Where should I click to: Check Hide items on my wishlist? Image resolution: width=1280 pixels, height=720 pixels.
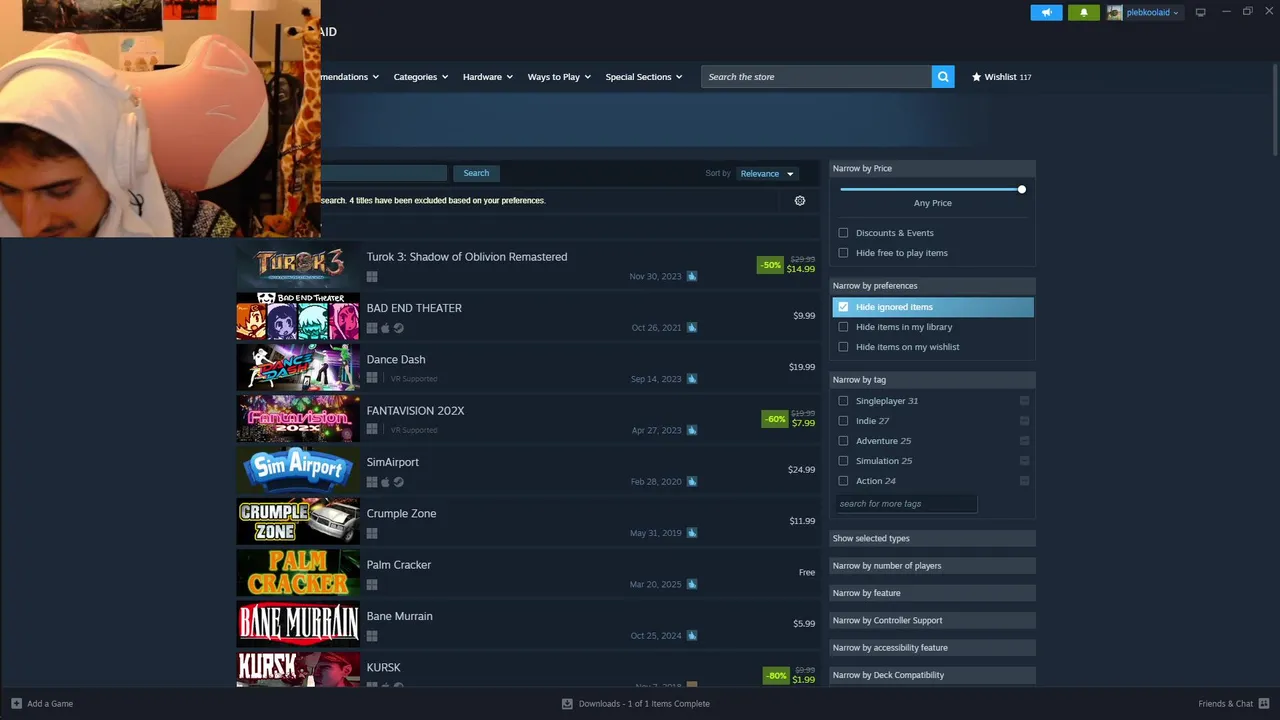click(843, 347)
